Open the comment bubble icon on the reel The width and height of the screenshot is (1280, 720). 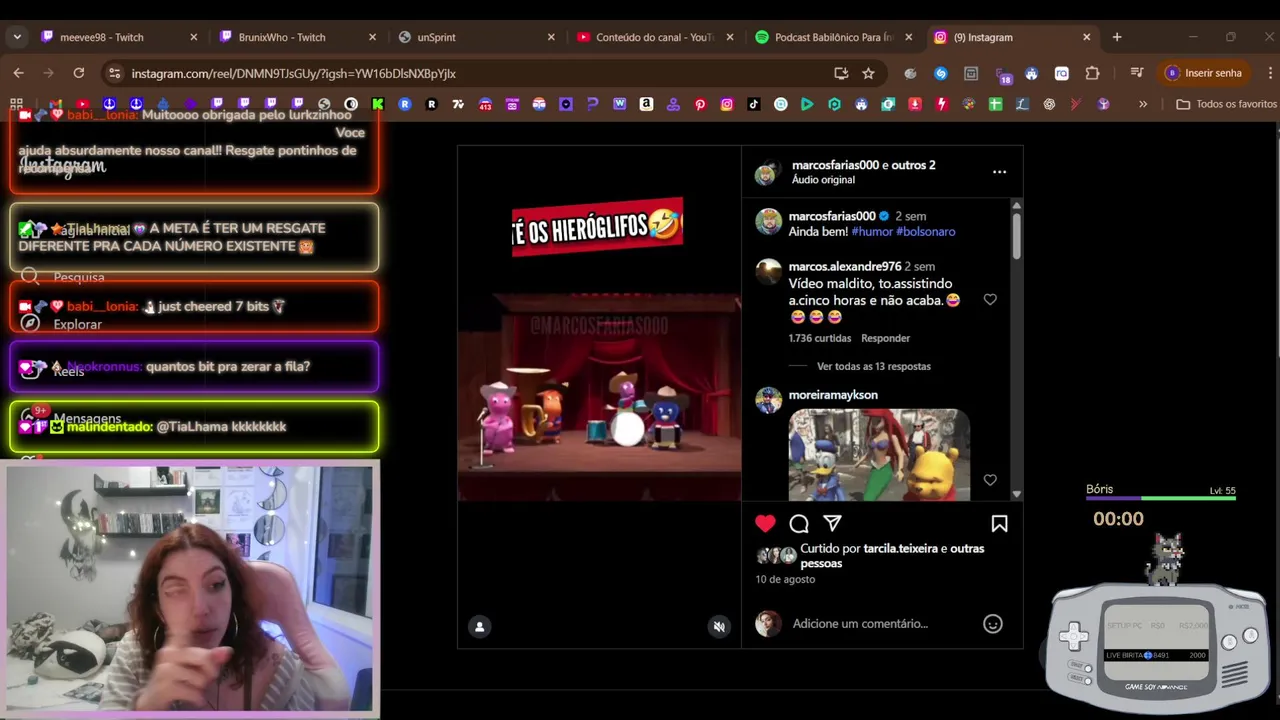point(799,523)
